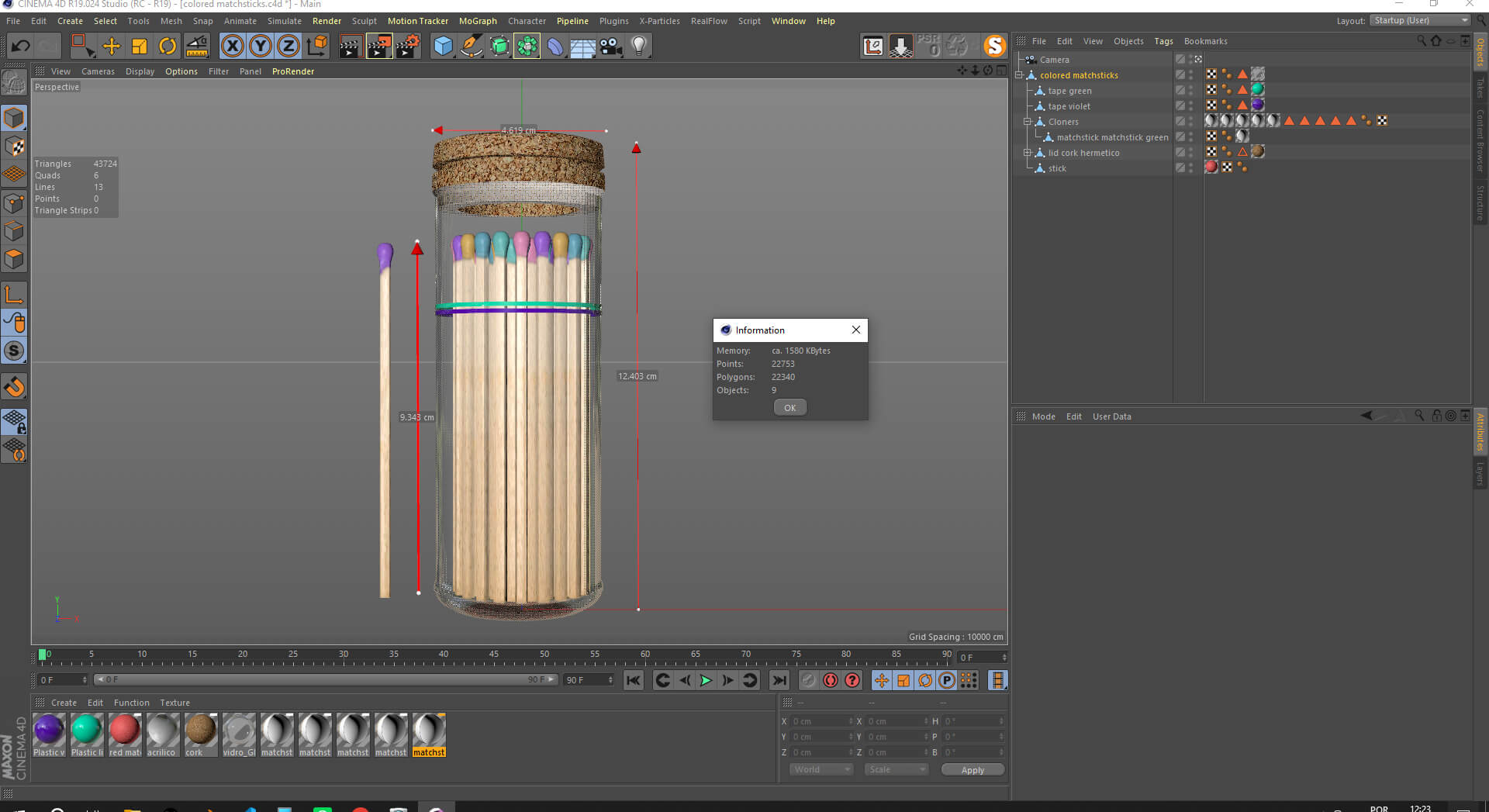
Task: Open the Floor environment object
Action: tap(582, 47)
